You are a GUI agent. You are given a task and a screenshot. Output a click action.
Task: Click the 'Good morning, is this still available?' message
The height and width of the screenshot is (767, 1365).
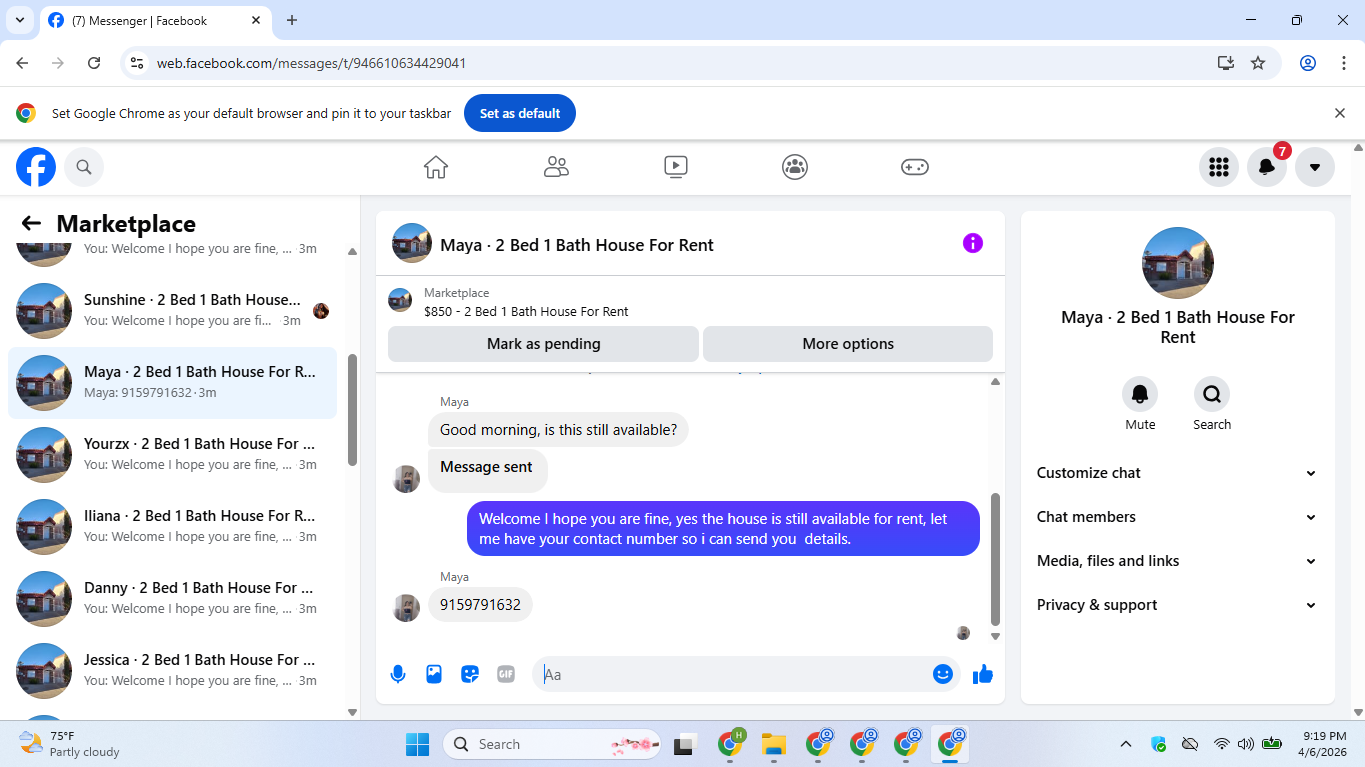(558, 430)
